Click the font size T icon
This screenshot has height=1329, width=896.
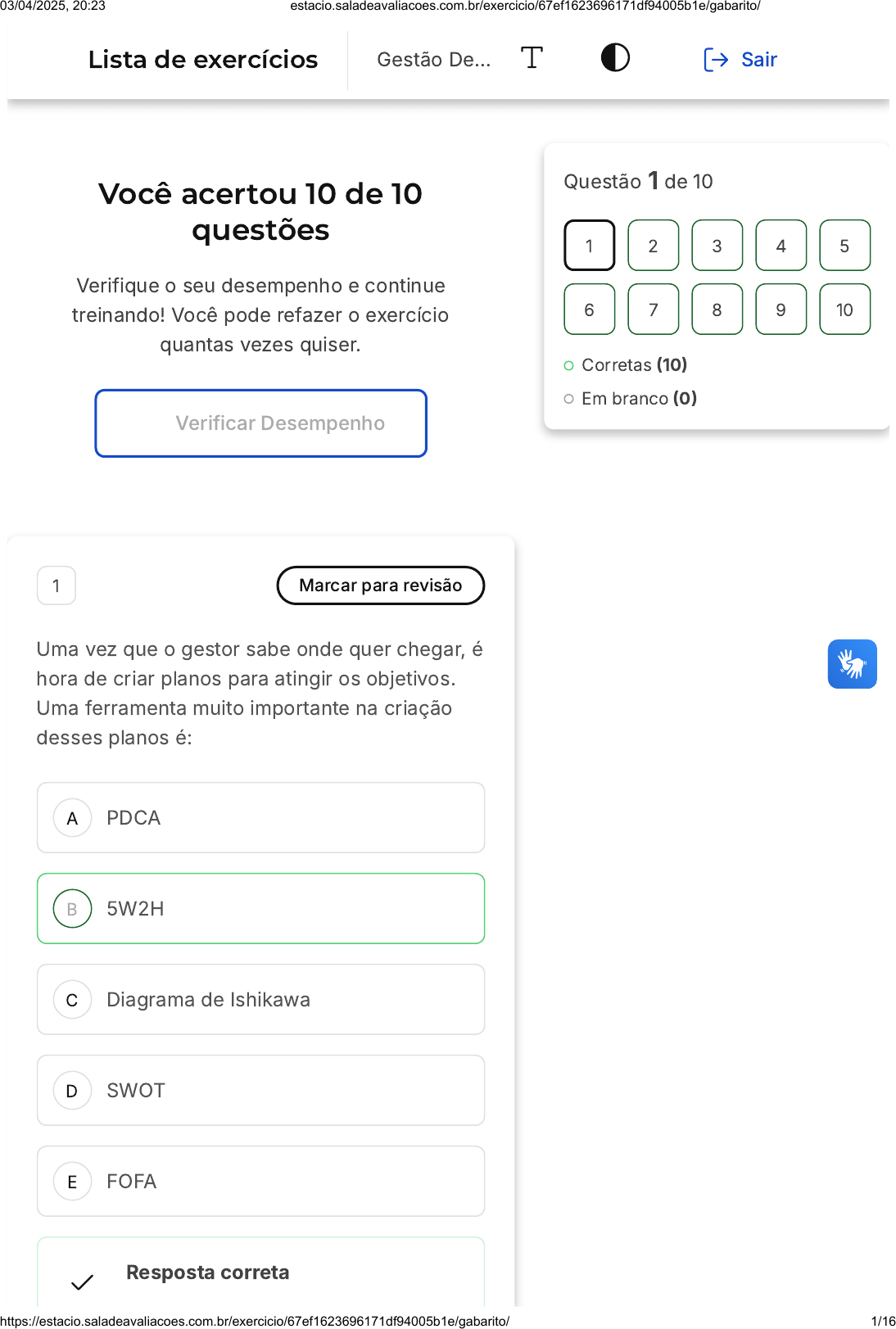[532, 58]
